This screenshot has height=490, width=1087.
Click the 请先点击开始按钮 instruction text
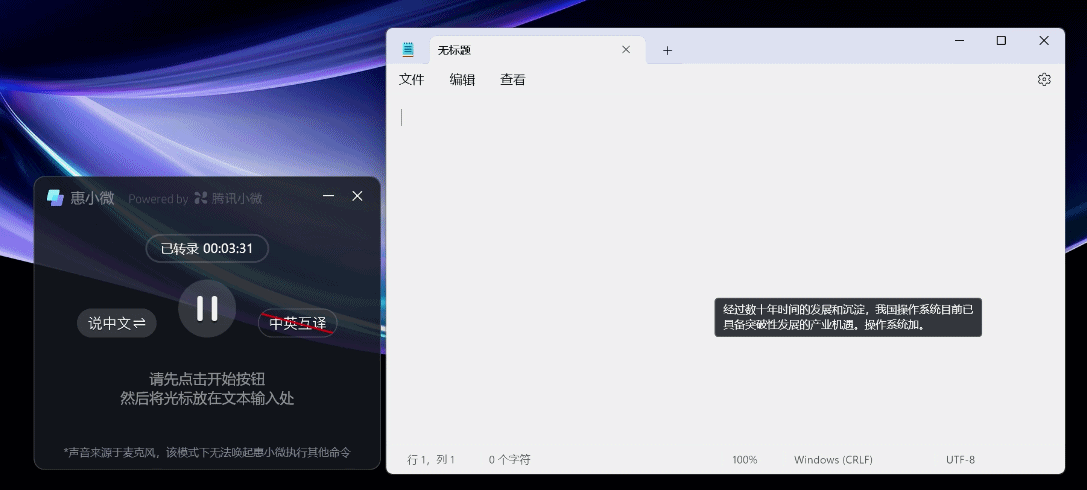coord(207,379)
